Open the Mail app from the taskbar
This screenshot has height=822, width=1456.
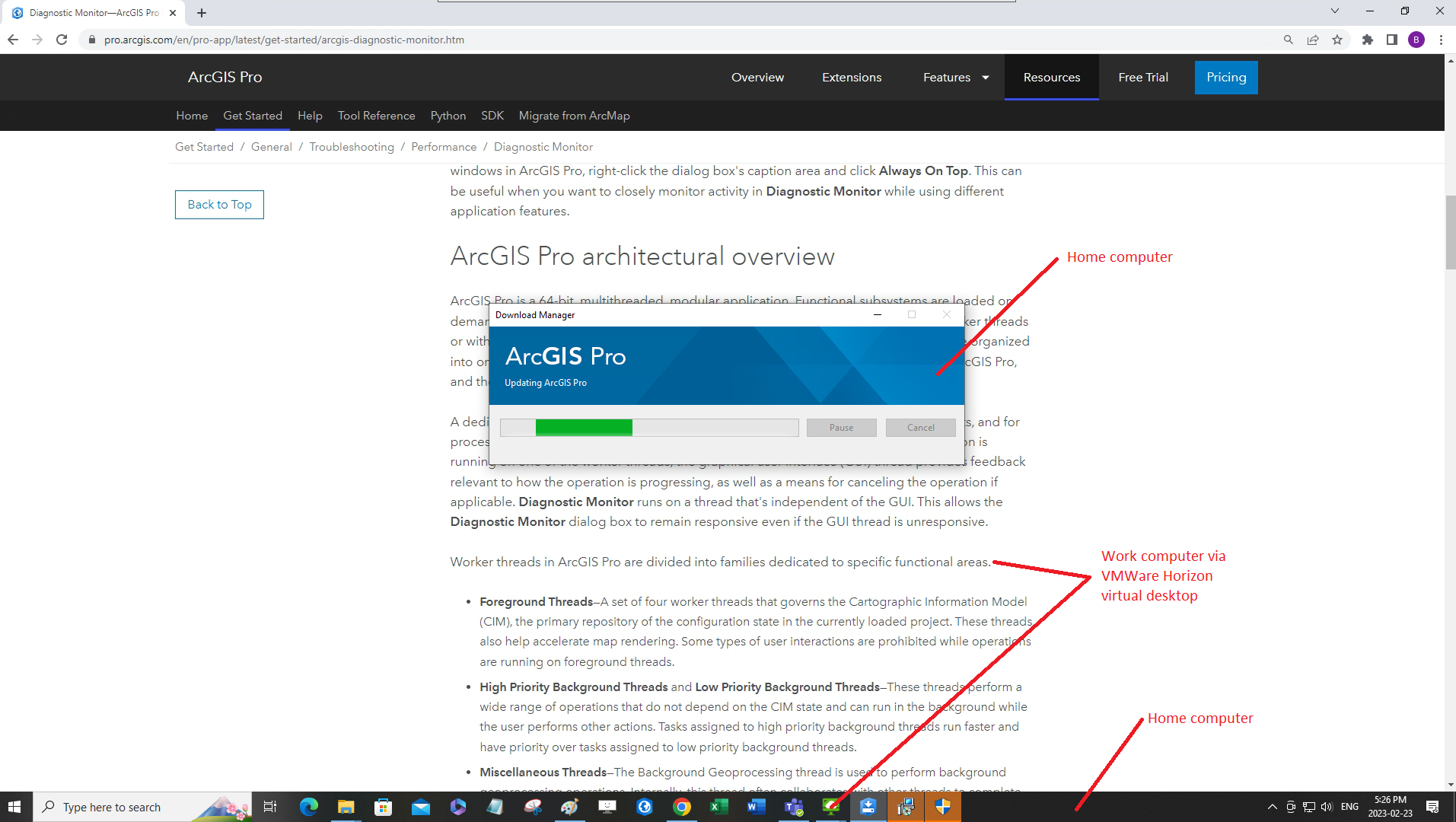point(420,807)
